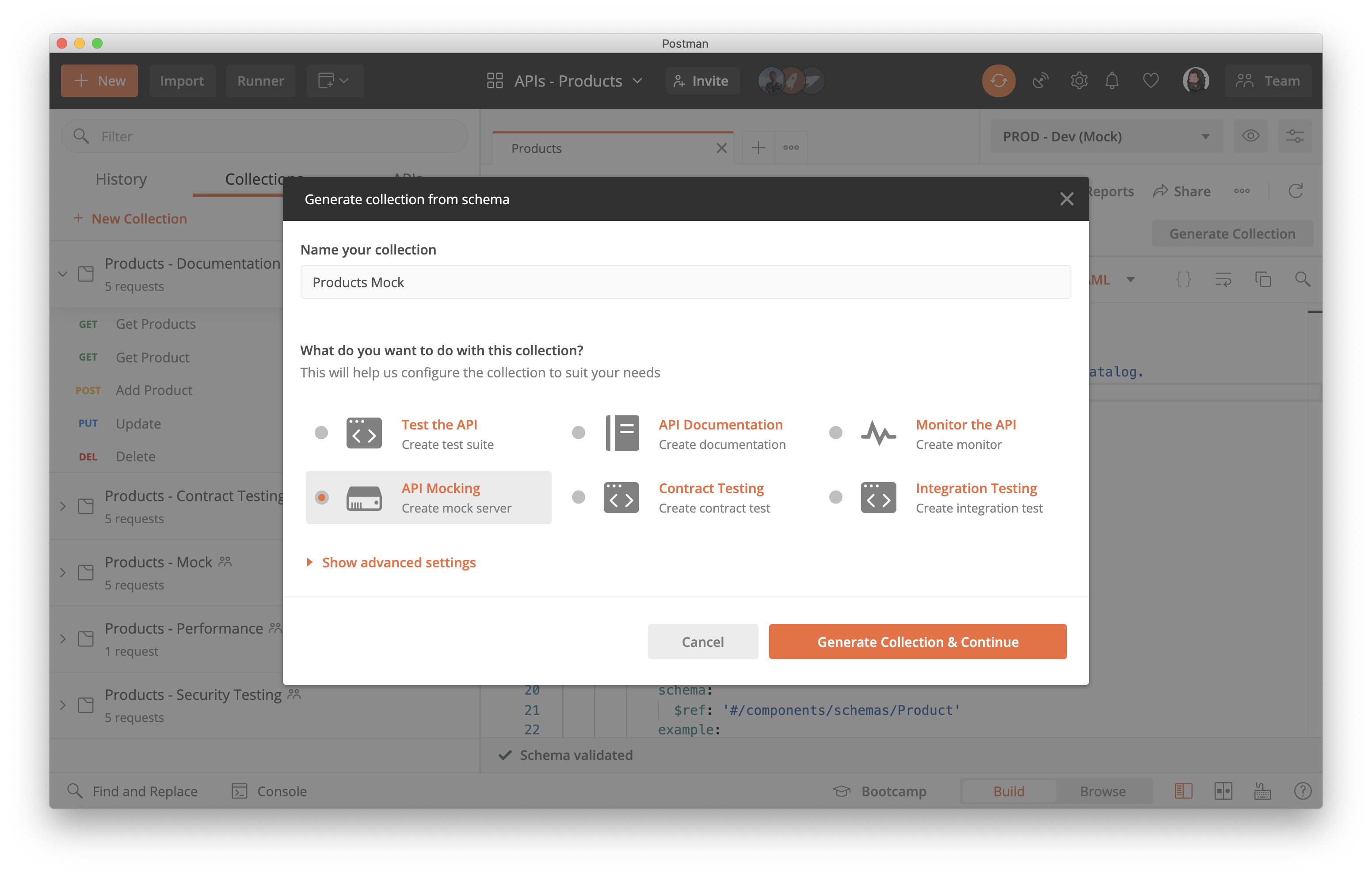Expand the Products - Contract Testing collection
This screenshot has height=874, width=1372.
(63, 506)
